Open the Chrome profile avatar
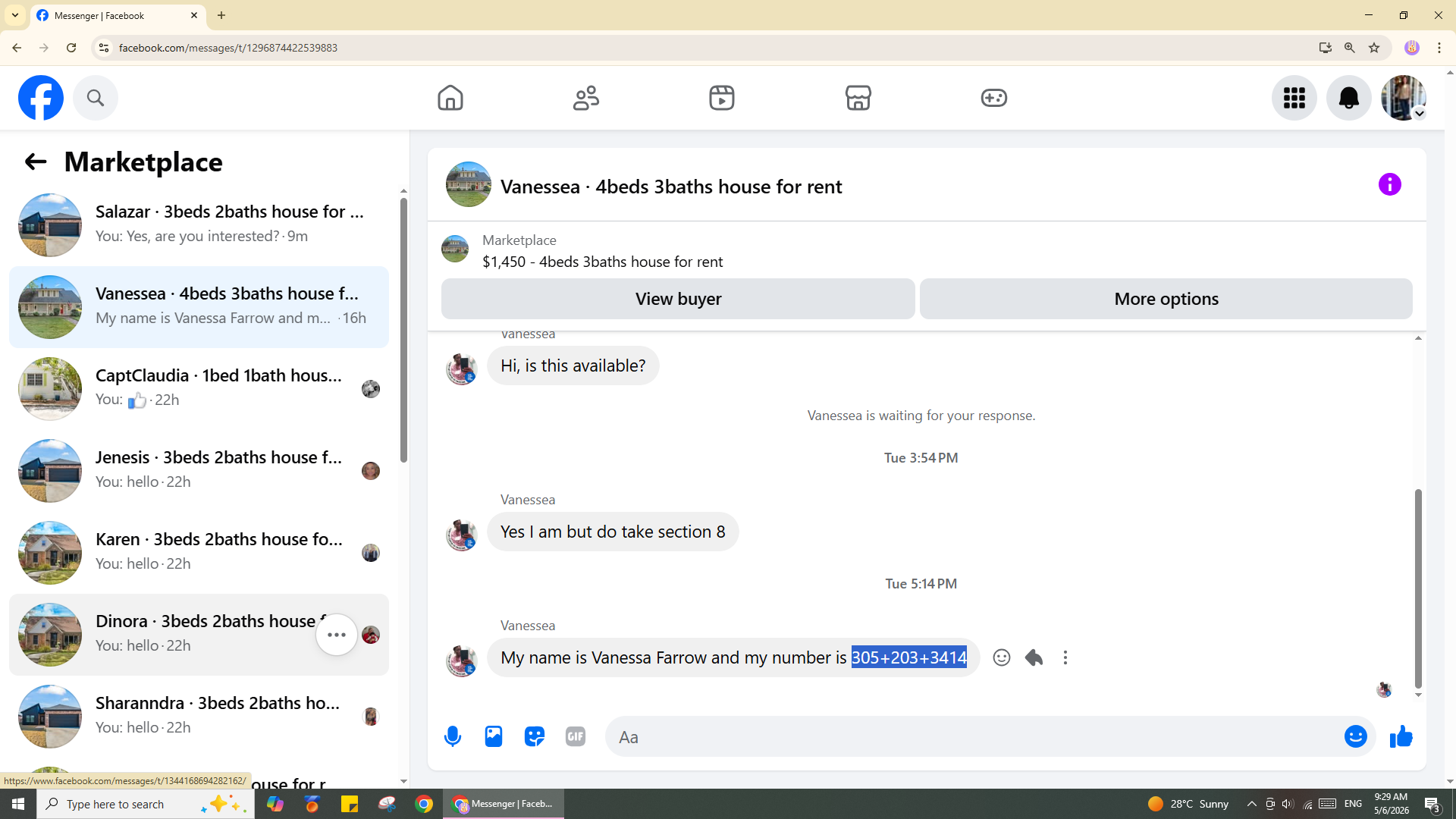This screenshot has width=1456, height=819. [x=1412, y=48]
